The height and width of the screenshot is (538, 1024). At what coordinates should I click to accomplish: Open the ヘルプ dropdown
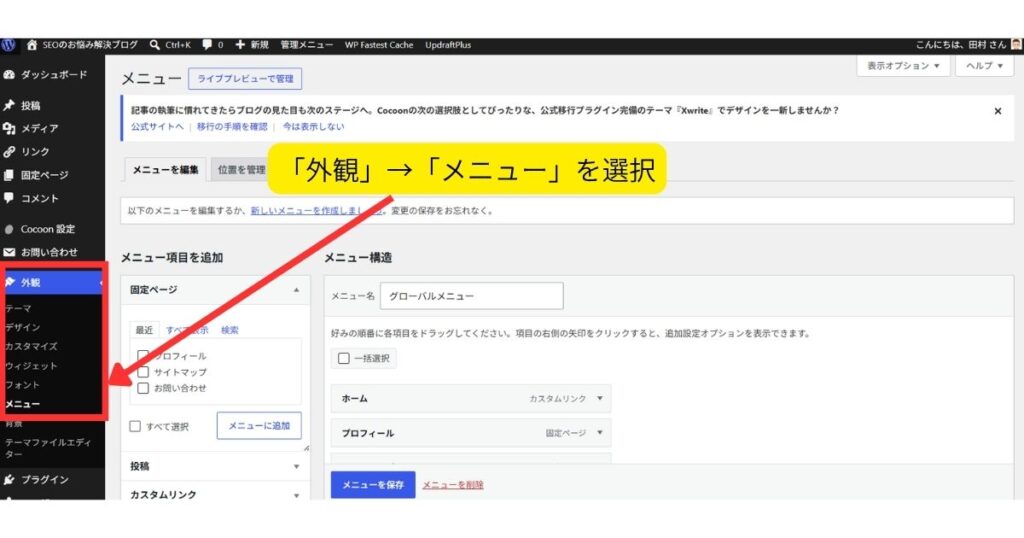pyautogui.click(x=984, y=66)
